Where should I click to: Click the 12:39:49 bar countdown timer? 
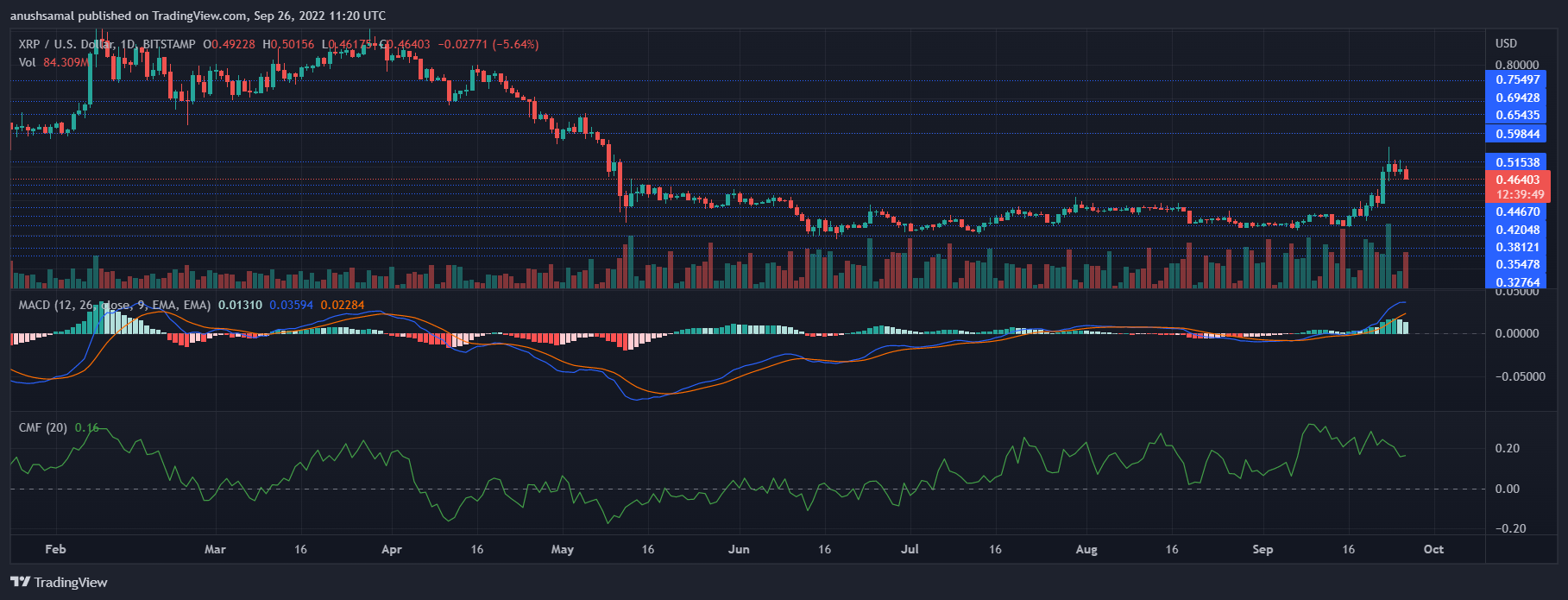tap(1520, 195)
